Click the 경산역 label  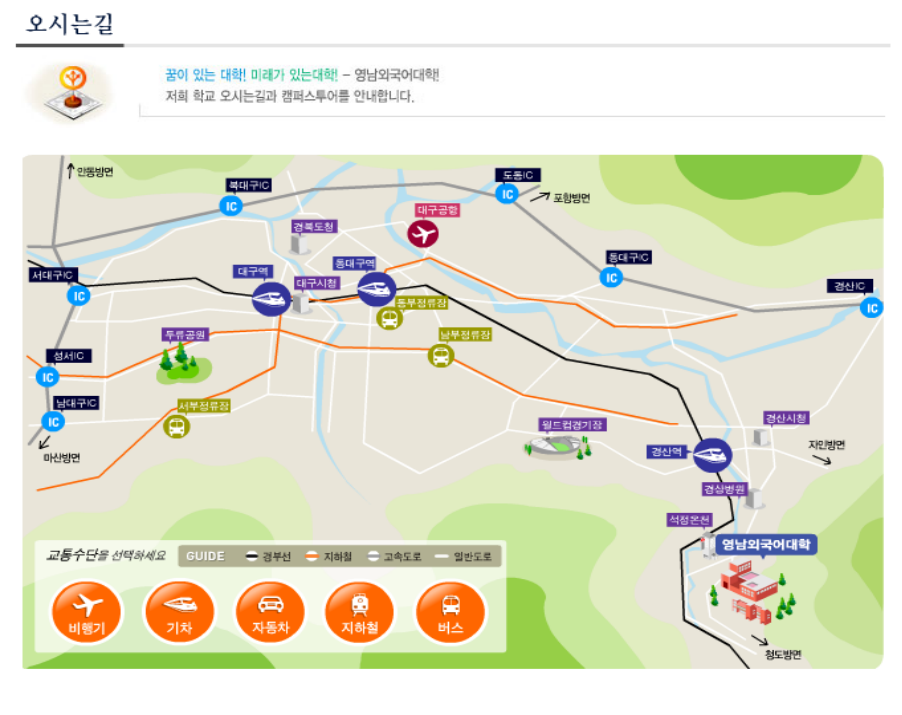pos(666,452)
